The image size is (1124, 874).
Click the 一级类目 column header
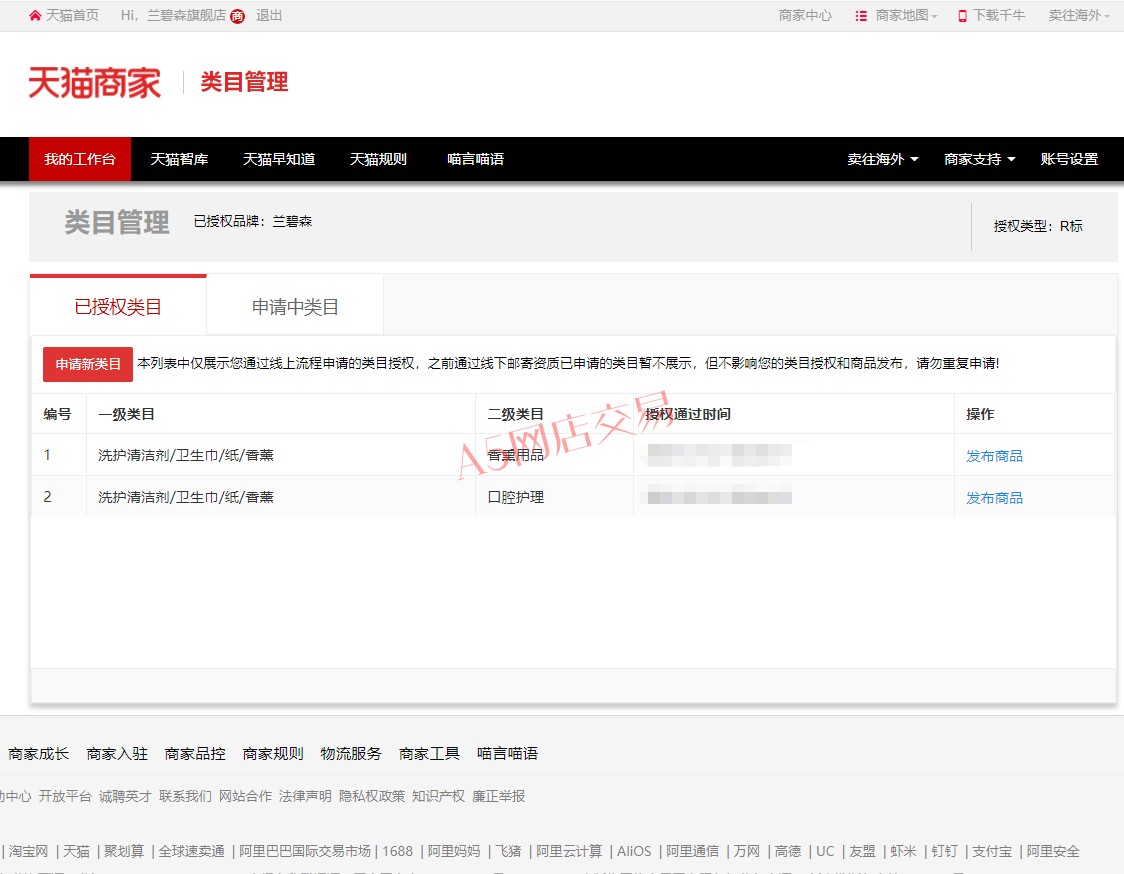pos(126,414)
